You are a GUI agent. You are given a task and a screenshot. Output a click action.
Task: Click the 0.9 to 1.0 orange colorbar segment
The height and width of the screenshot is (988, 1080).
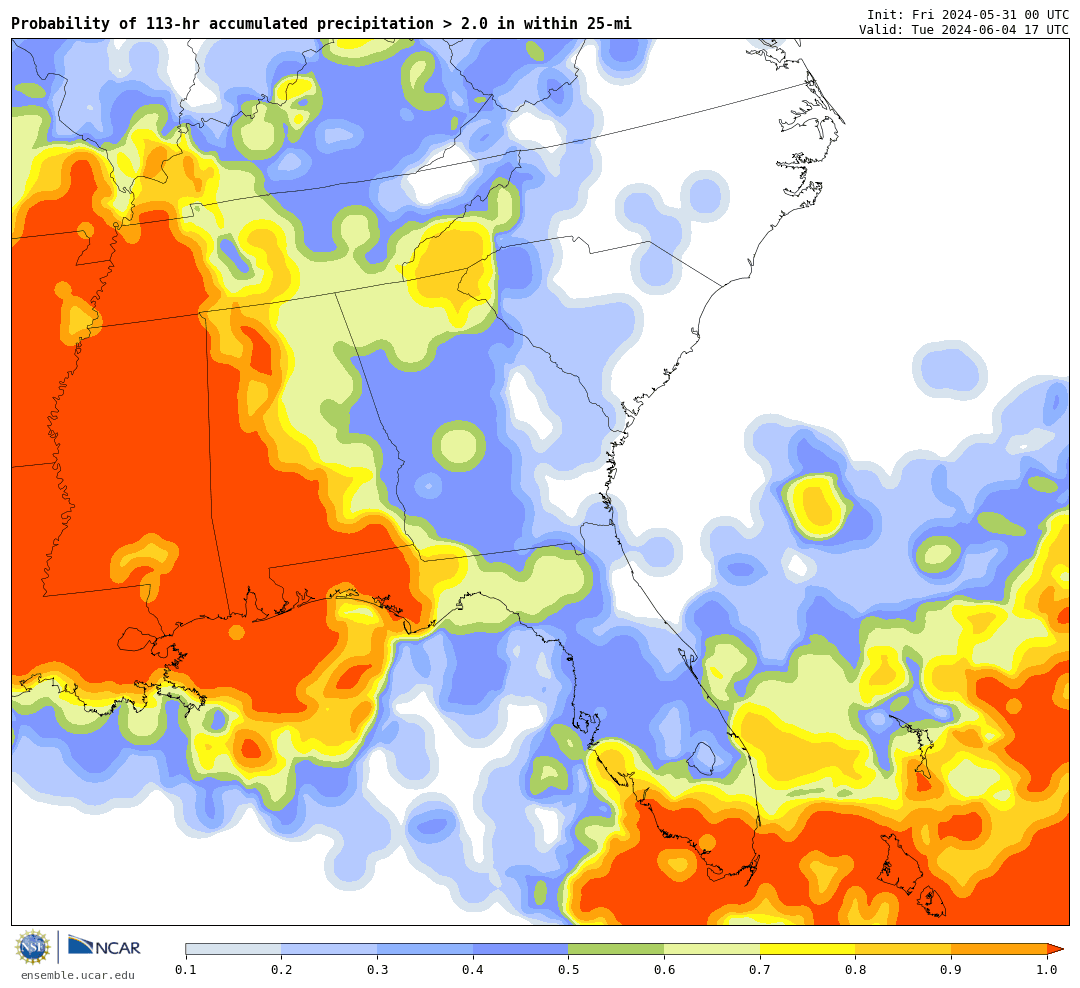pyautogui.click(x=999, y=949)
